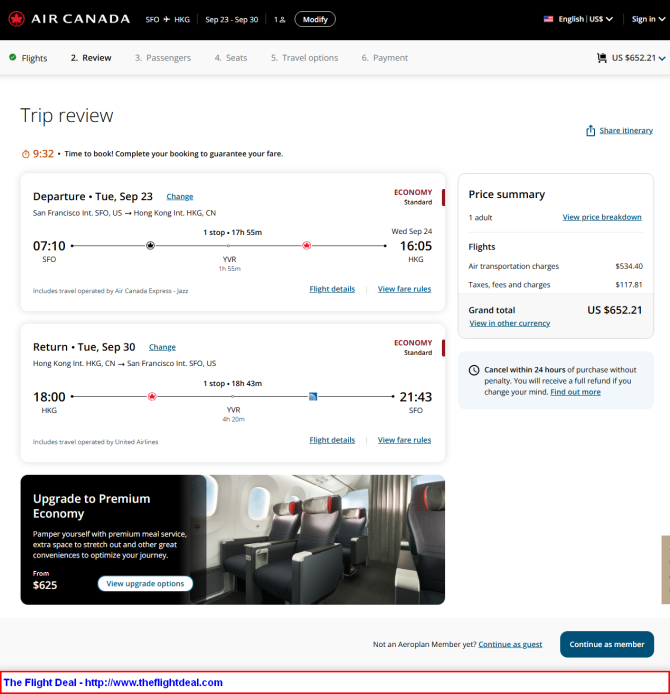Click the YVR 4h 20m layover label

pyautogui.click(x=233, y=414)
